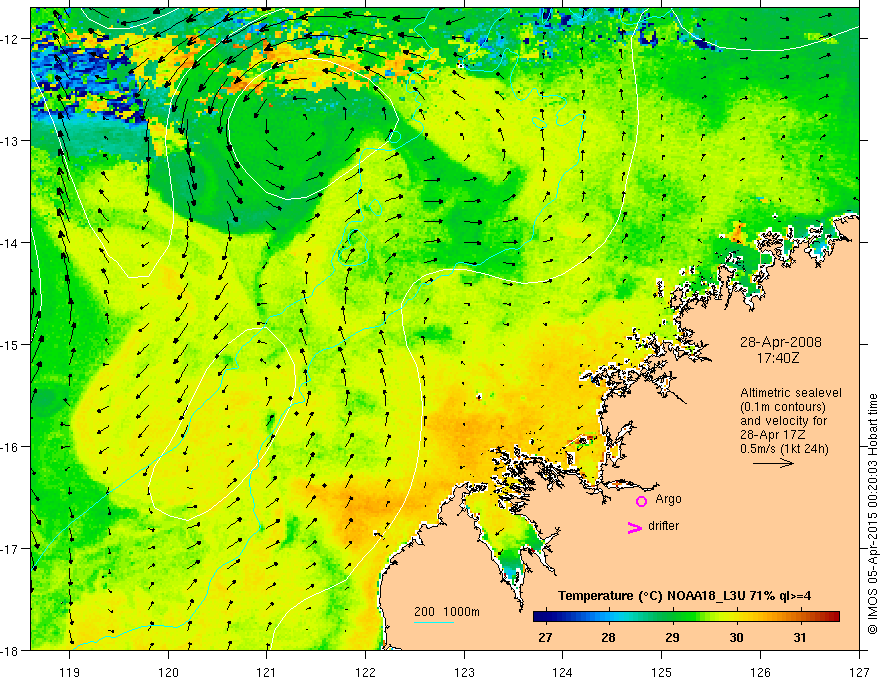The image size is (880, 680).
Task: Click the longitude axis label '122'
Action: point(365,672)
